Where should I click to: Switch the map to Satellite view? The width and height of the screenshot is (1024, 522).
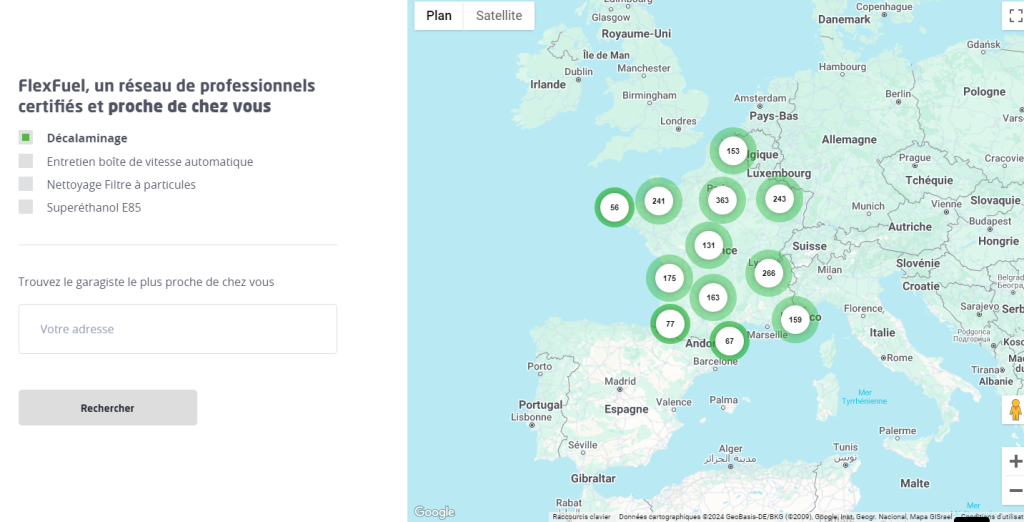499,16
